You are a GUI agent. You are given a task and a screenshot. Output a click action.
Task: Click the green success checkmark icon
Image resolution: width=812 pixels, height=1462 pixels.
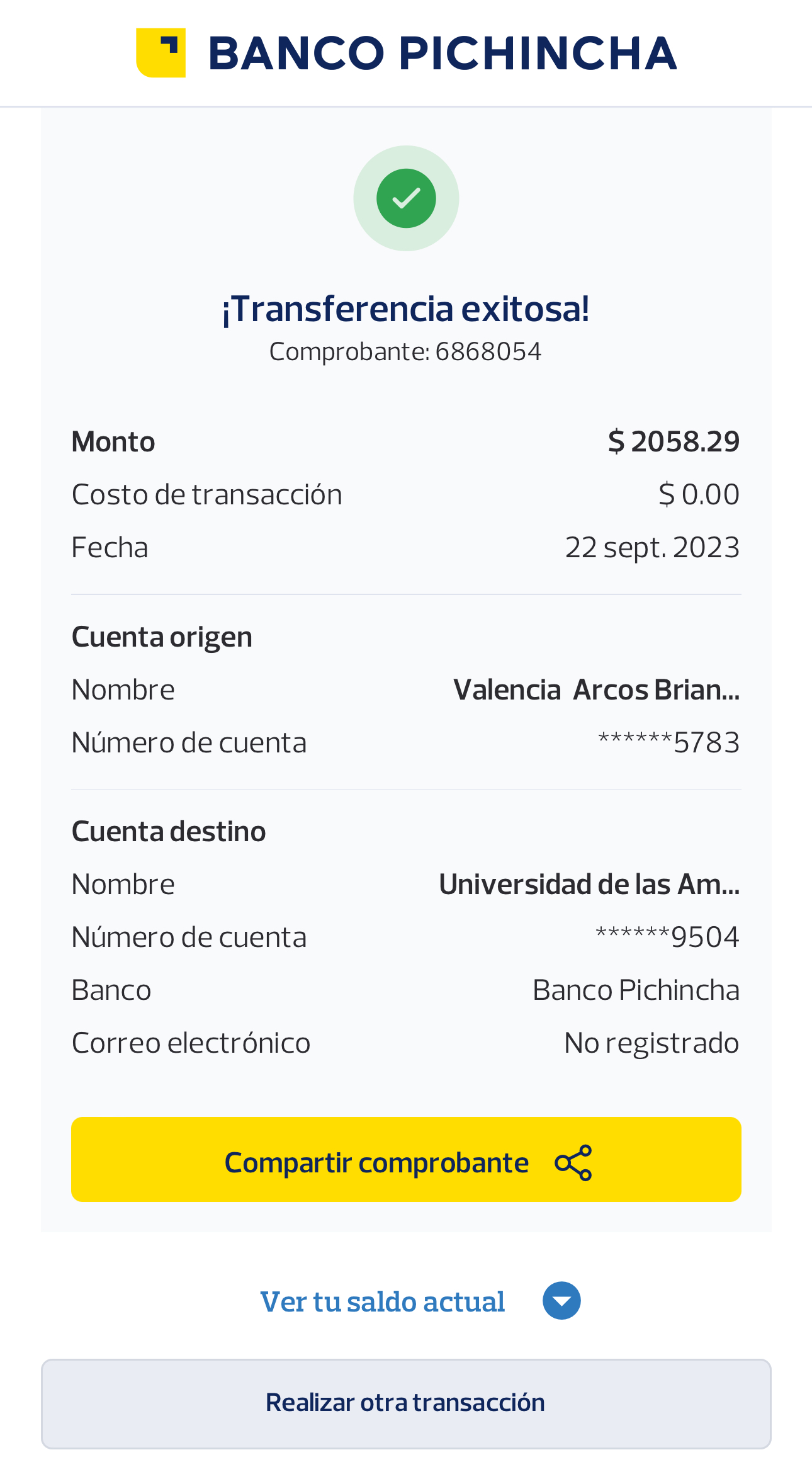pos(406,198)
